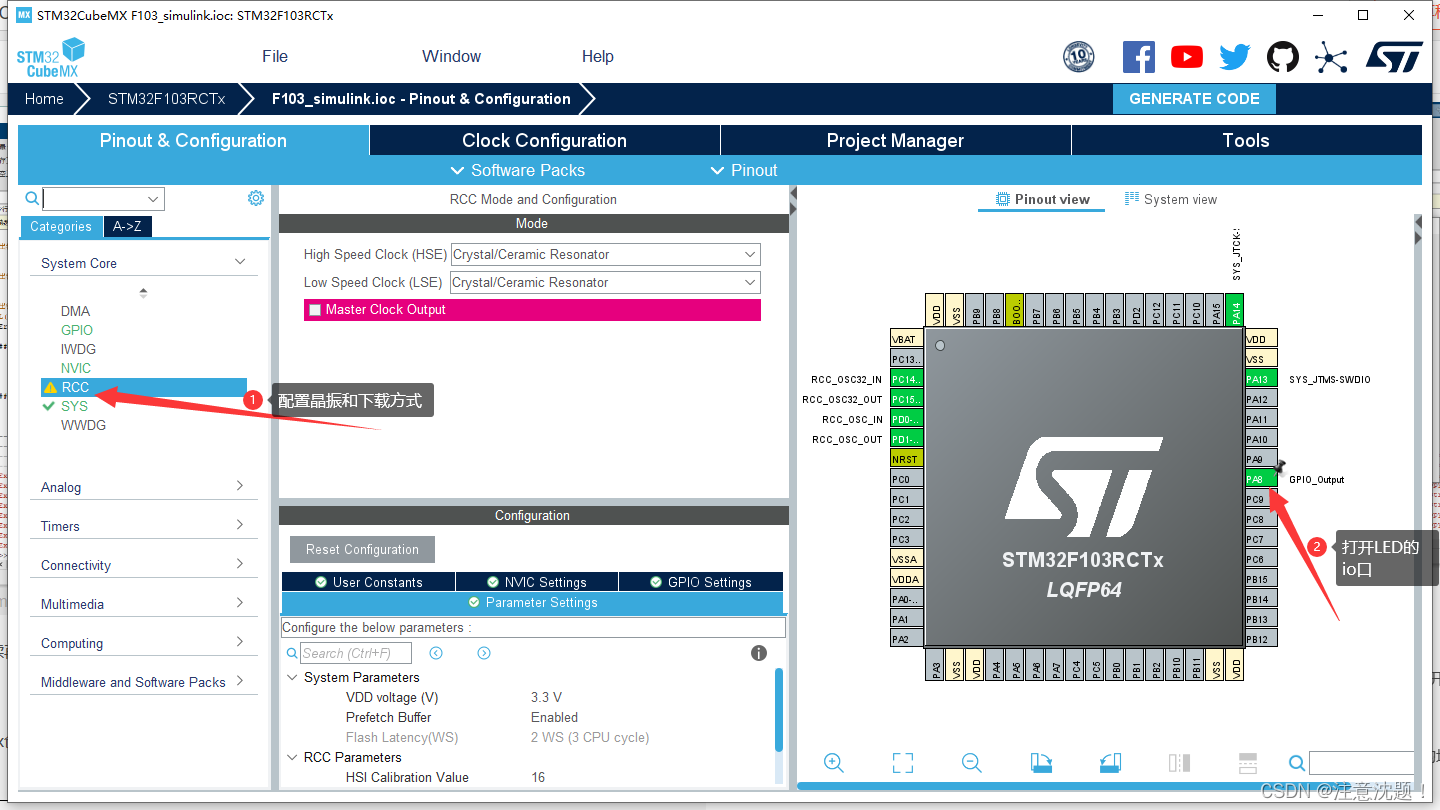Viewport: 1440px width, 810px height.
Task: Open the Window menu
Action: click(x=451, y=56)
